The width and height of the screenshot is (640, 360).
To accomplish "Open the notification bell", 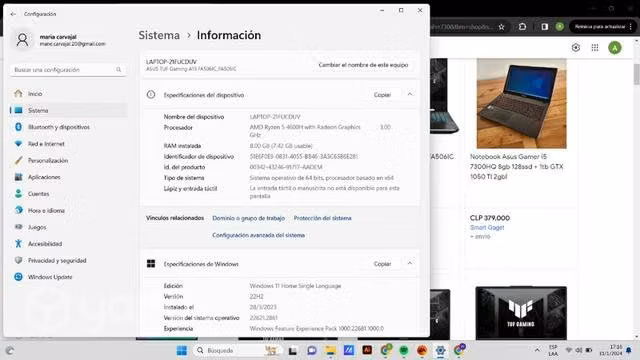I will 629,350.
